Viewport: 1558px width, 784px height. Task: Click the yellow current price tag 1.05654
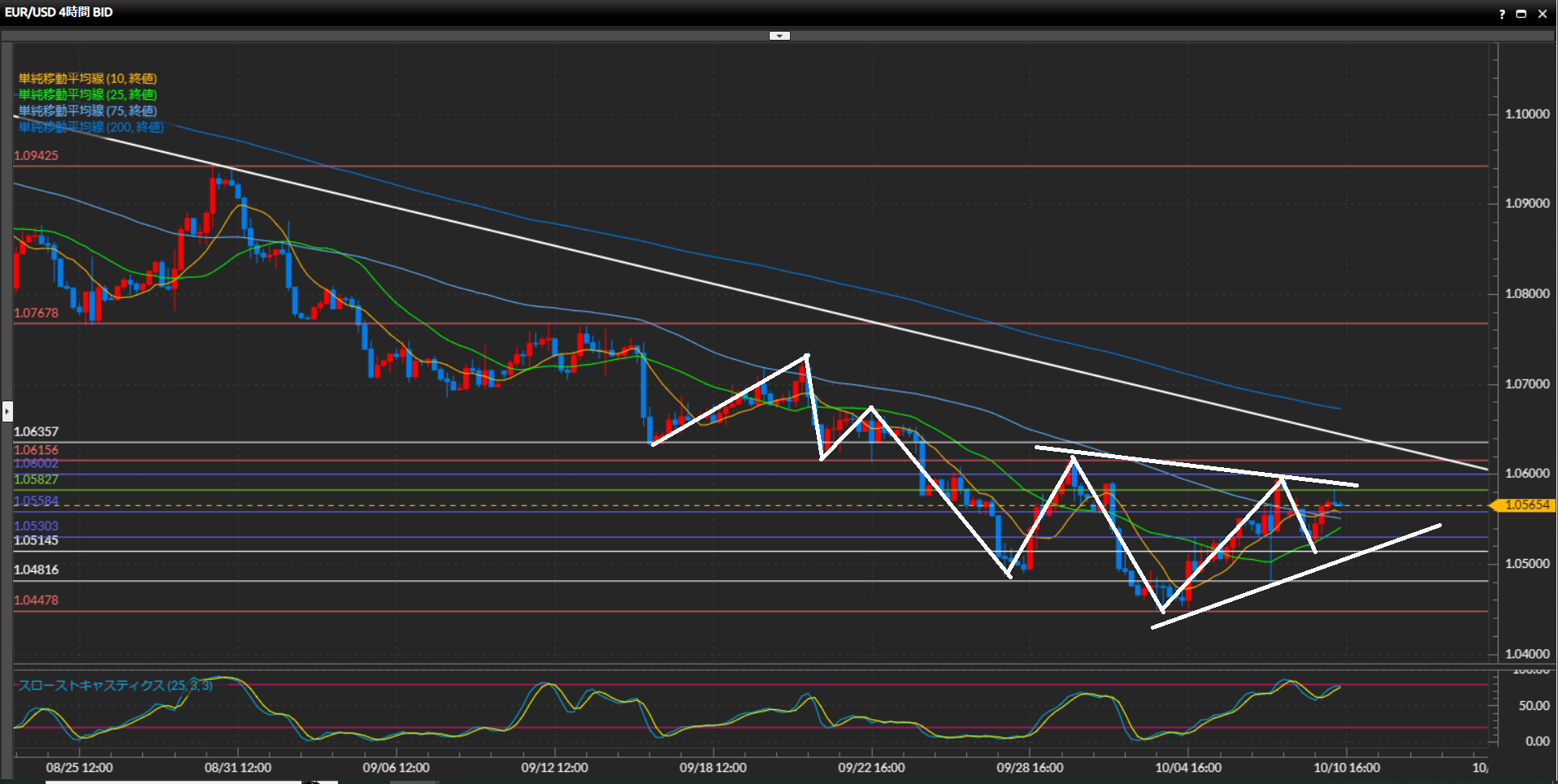click(1525, 505)
